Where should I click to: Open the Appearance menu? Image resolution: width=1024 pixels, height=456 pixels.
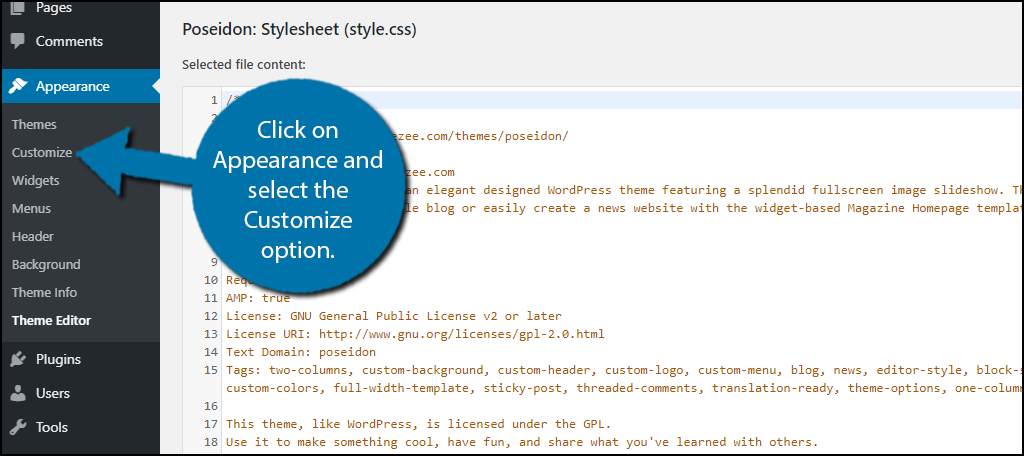click(x=80, y=86)
